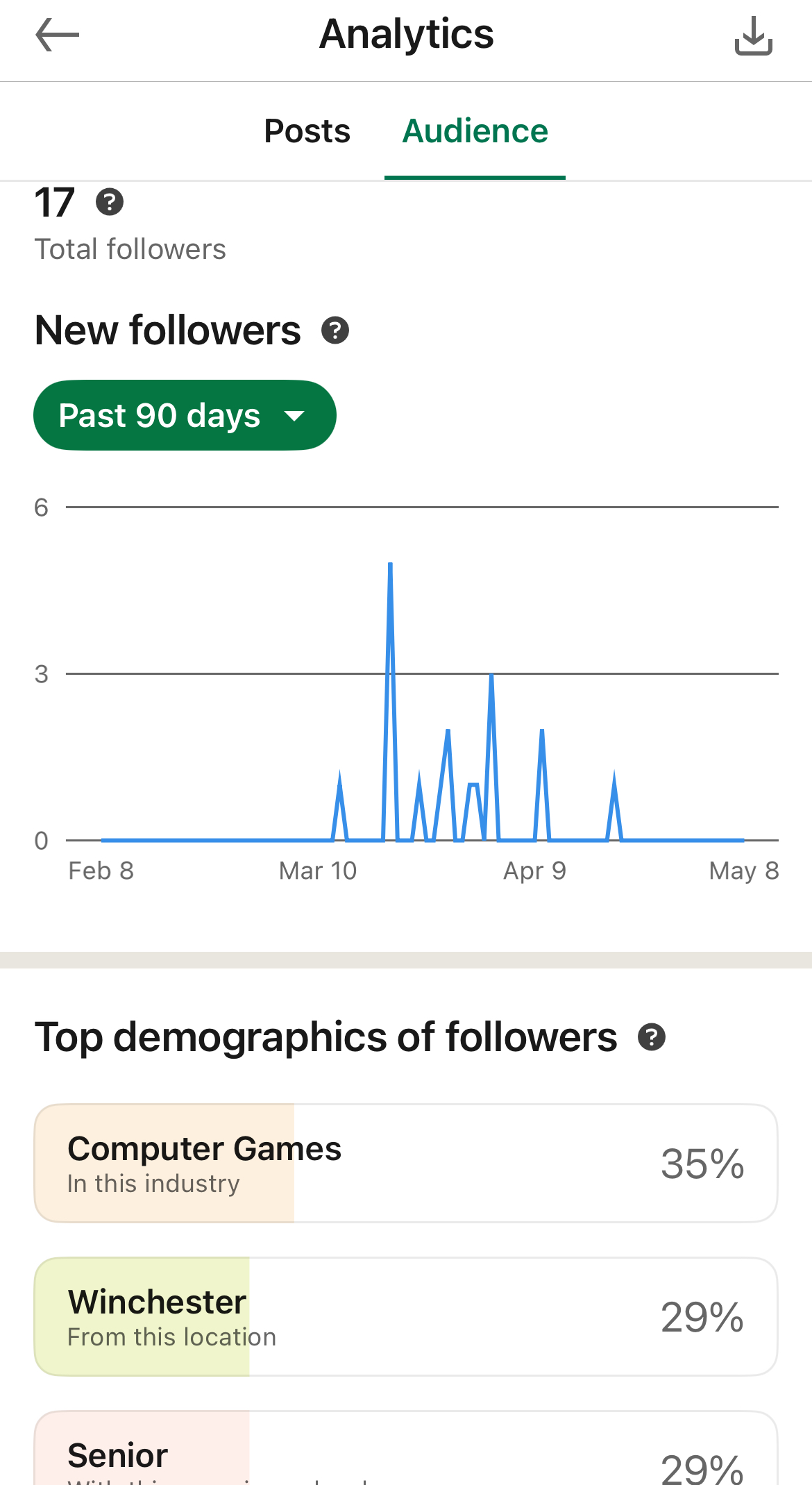
Task: Tap the May 8 axis label
Action: tap(743, 871)
